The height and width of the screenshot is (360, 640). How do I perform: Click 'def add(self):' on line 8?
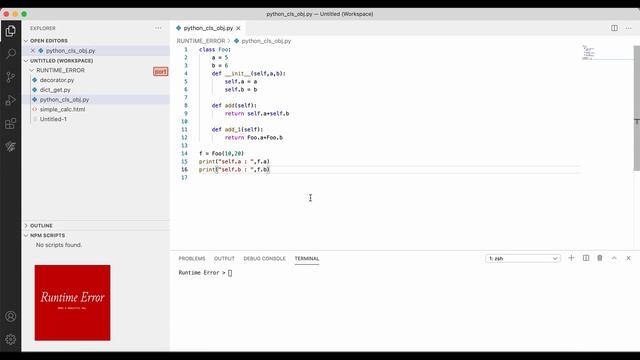[234, 105]
